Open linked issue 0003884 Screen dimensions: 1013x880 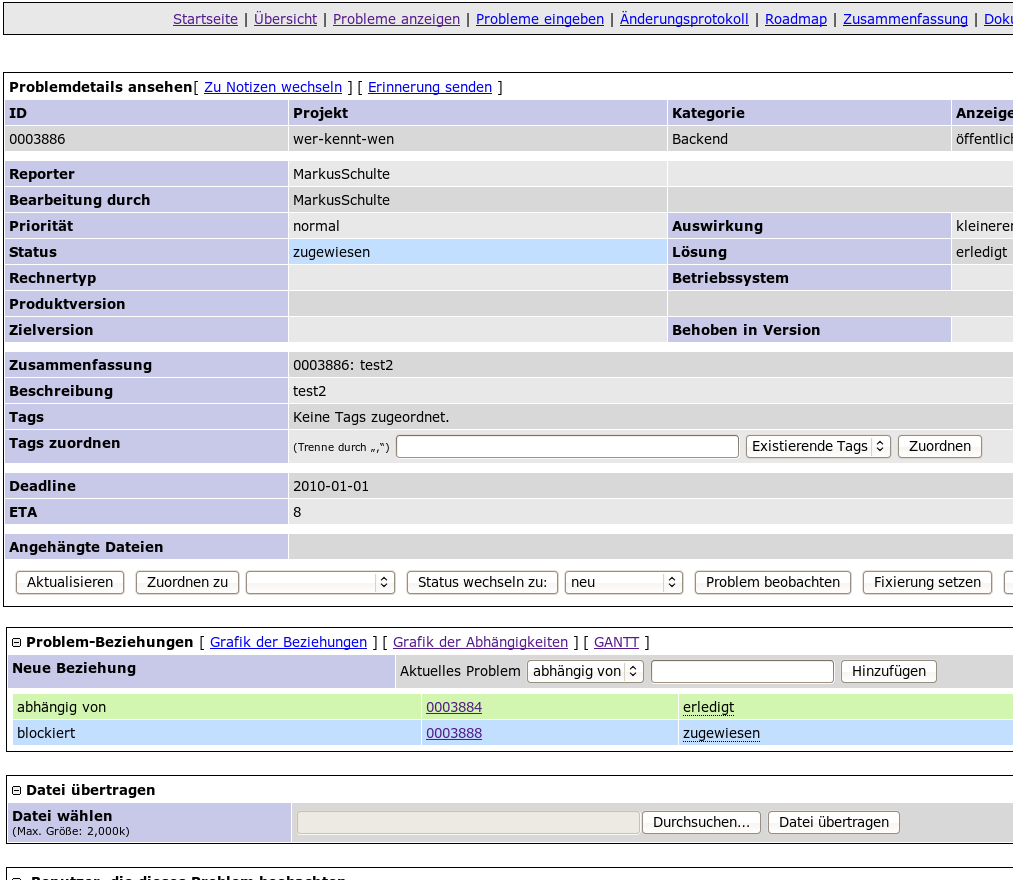click(454, 708)
